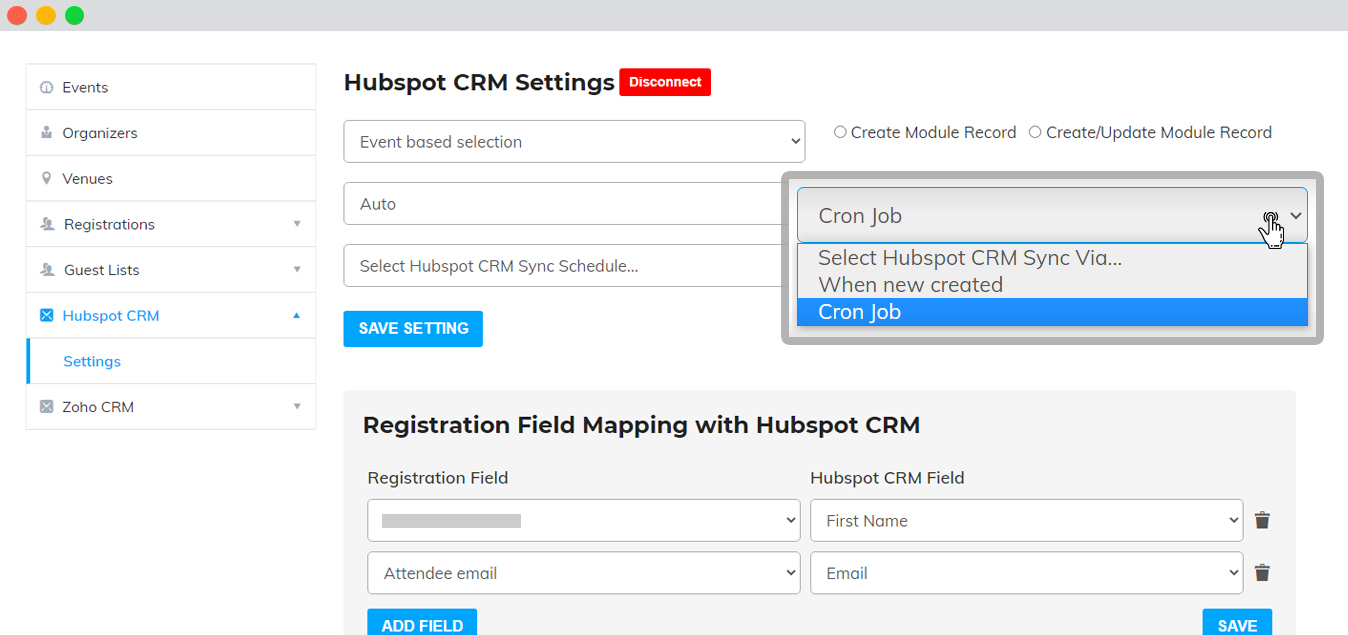Open the Hubspot CRM Sync Schedule dropdown
Screen dimensions: 1348x635
pos(563,266)
